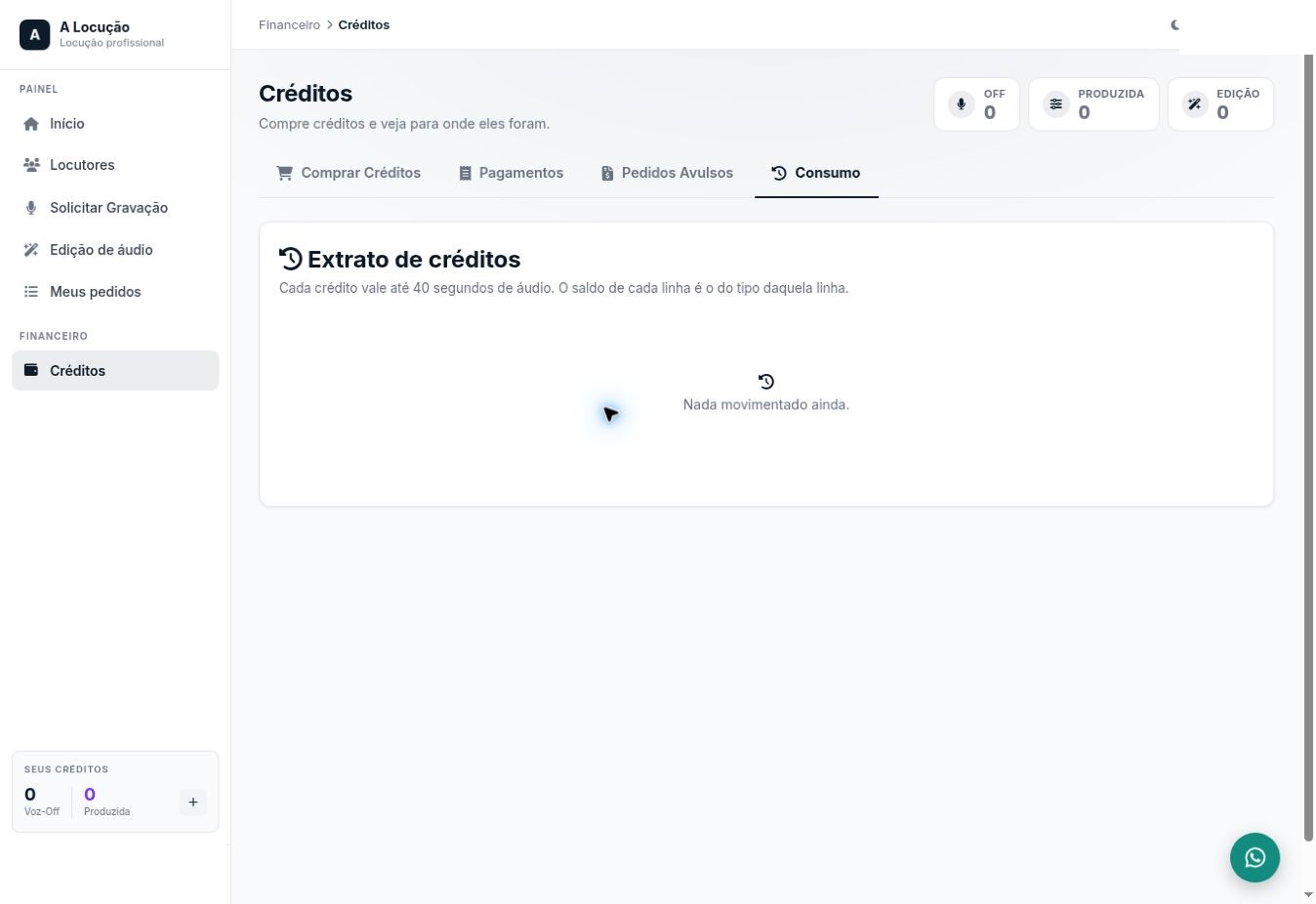Image resolution: width=1316 pixels, height=904 pixels.
Task: Open Locutores in sidebar
Action: click(115, 165)
